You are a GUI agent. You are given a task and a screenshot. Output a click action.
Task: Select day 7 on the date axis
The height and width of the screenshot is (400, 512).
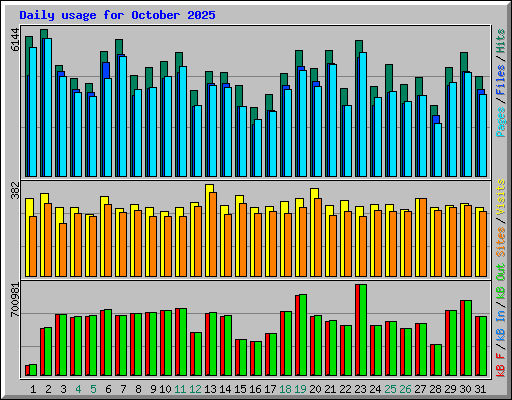(123, 389)
